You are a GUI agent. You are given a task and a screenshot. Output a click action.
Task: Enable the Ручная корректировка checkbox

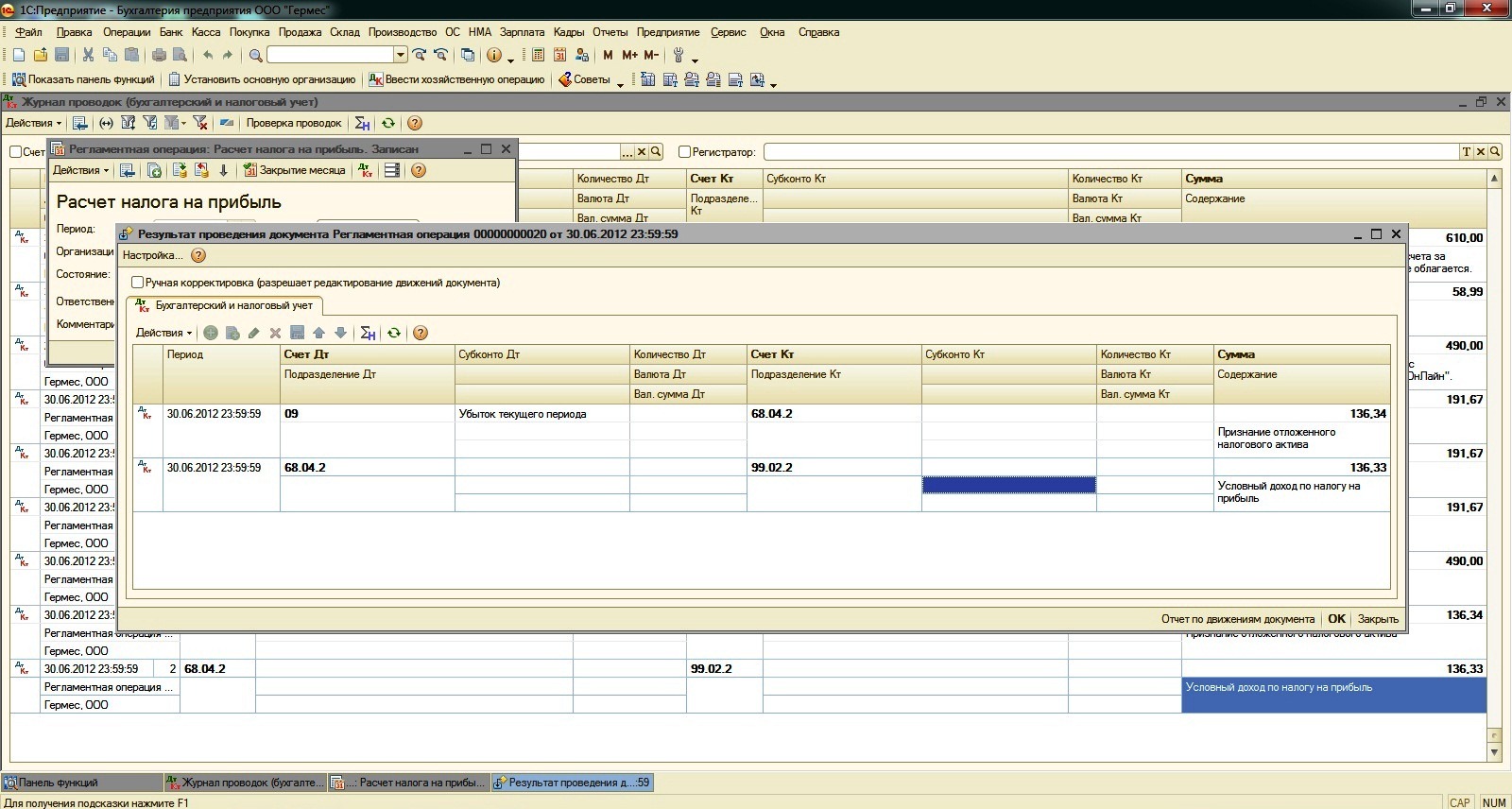pyautogui.click(x=138, y=283)
